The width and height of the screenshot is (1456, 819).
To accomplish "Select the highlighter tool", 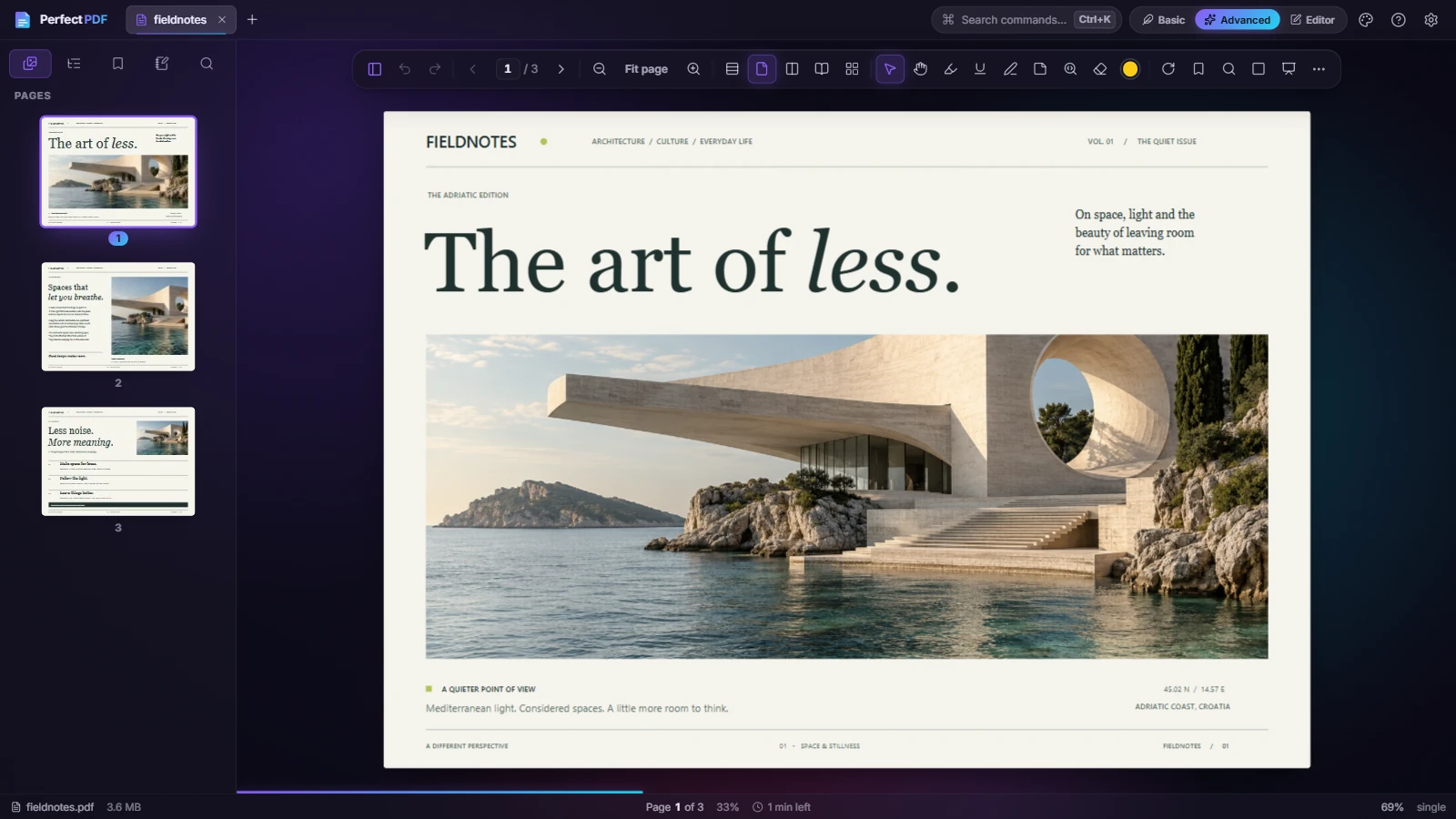I will [x=950, y=69].
